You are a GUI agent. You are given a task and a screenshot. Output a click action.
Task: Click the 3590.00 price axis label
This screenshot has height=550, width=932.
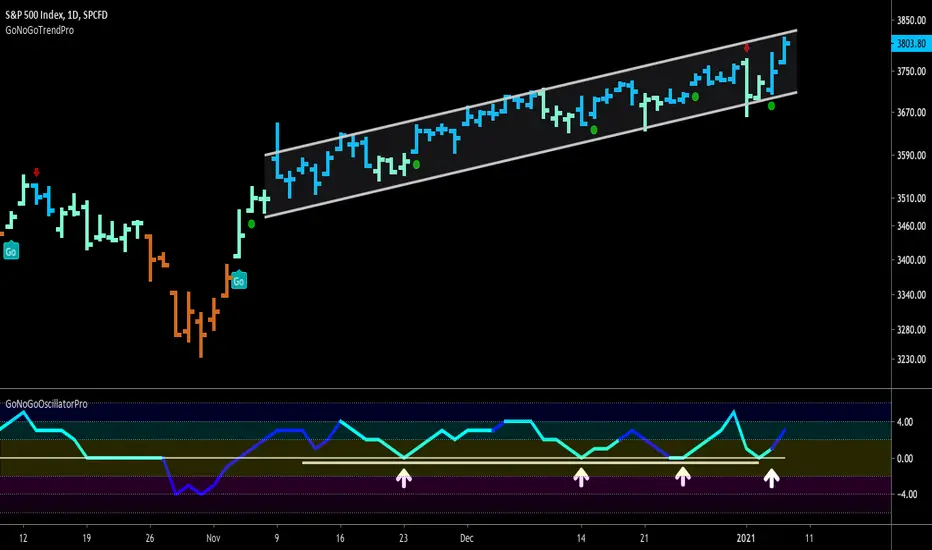911,155
